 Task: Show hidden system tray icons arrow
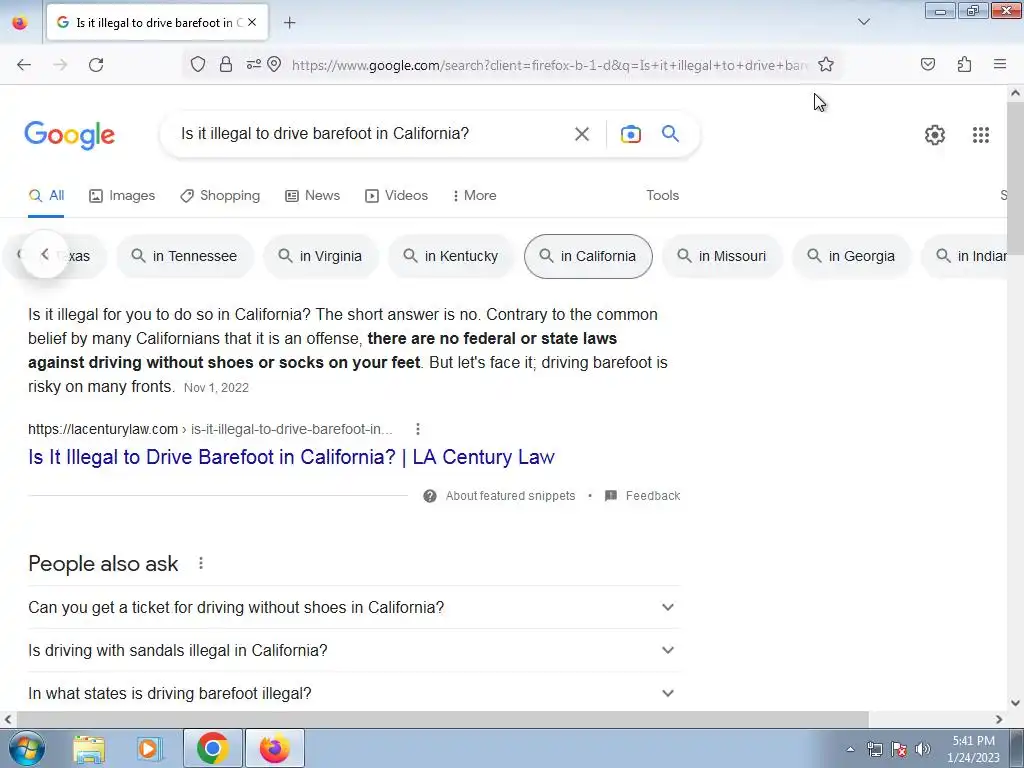pyautogui.click(x=850, y=749)
